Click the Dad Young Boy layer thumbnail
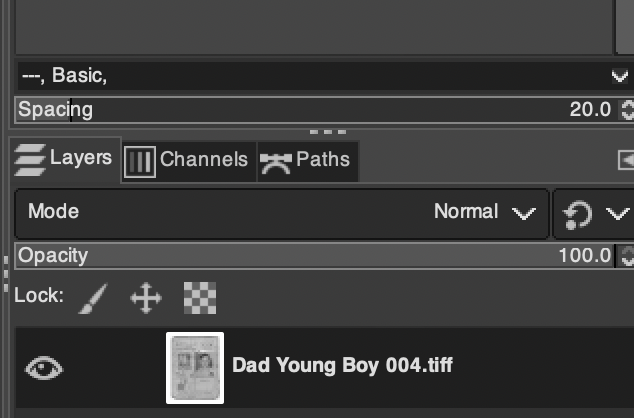 click(195, 368)
